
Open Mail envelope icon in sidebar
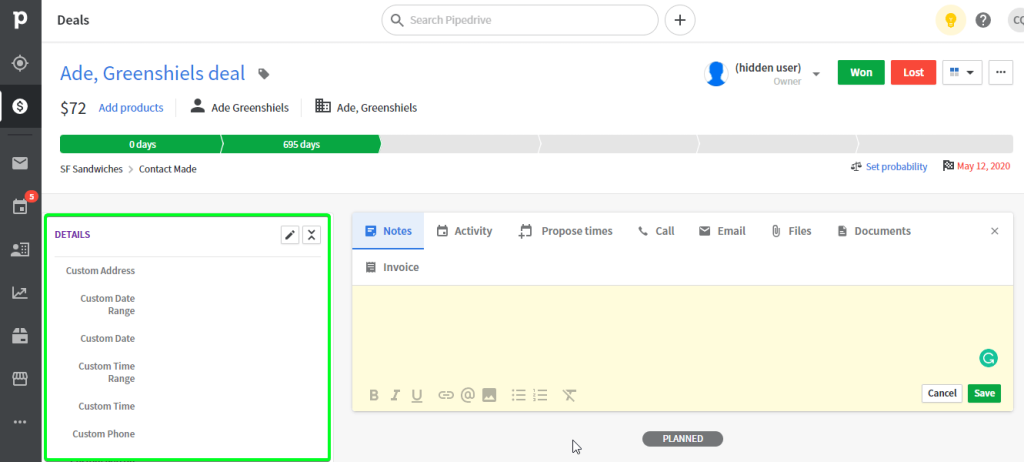(x=20, y=163)
